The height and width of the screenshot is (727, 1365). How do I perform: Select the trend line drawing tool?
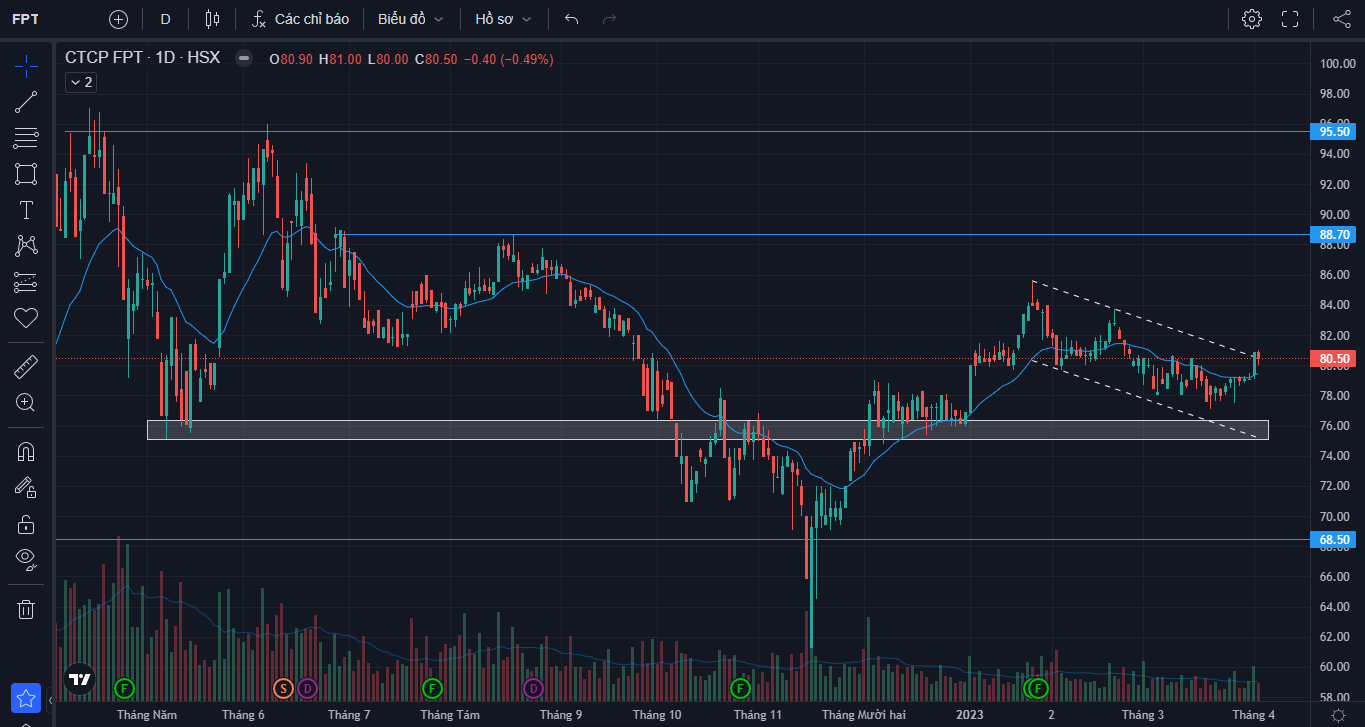26,102
